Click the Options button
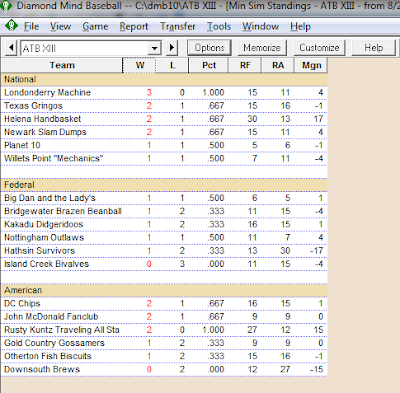 [209, 48]
